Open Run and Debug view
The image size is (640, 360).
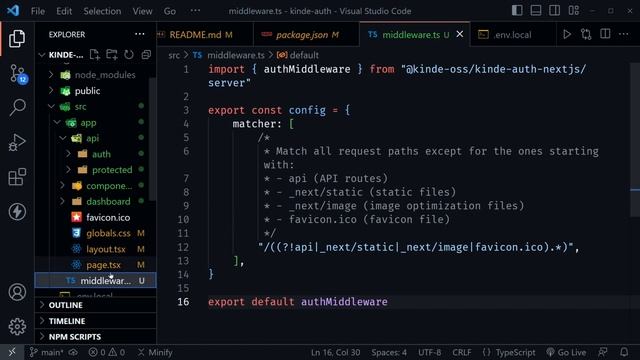pos(17,142)
